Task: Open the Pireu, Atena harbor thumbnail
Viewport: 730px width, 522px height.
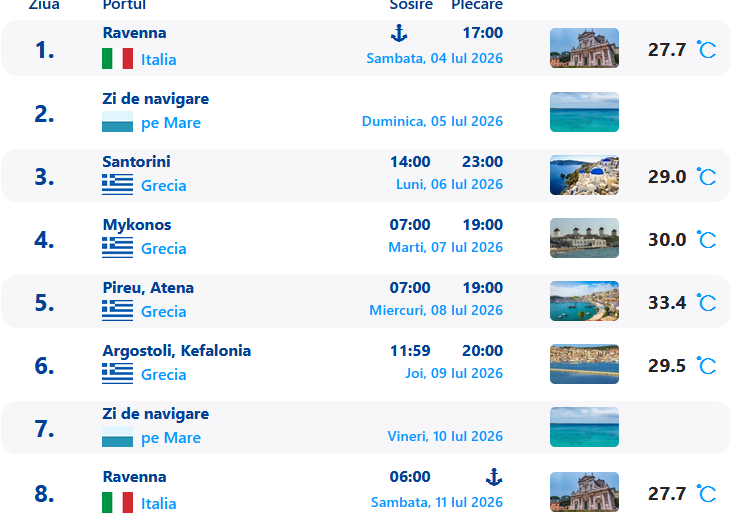Action: tap(584, 301)
